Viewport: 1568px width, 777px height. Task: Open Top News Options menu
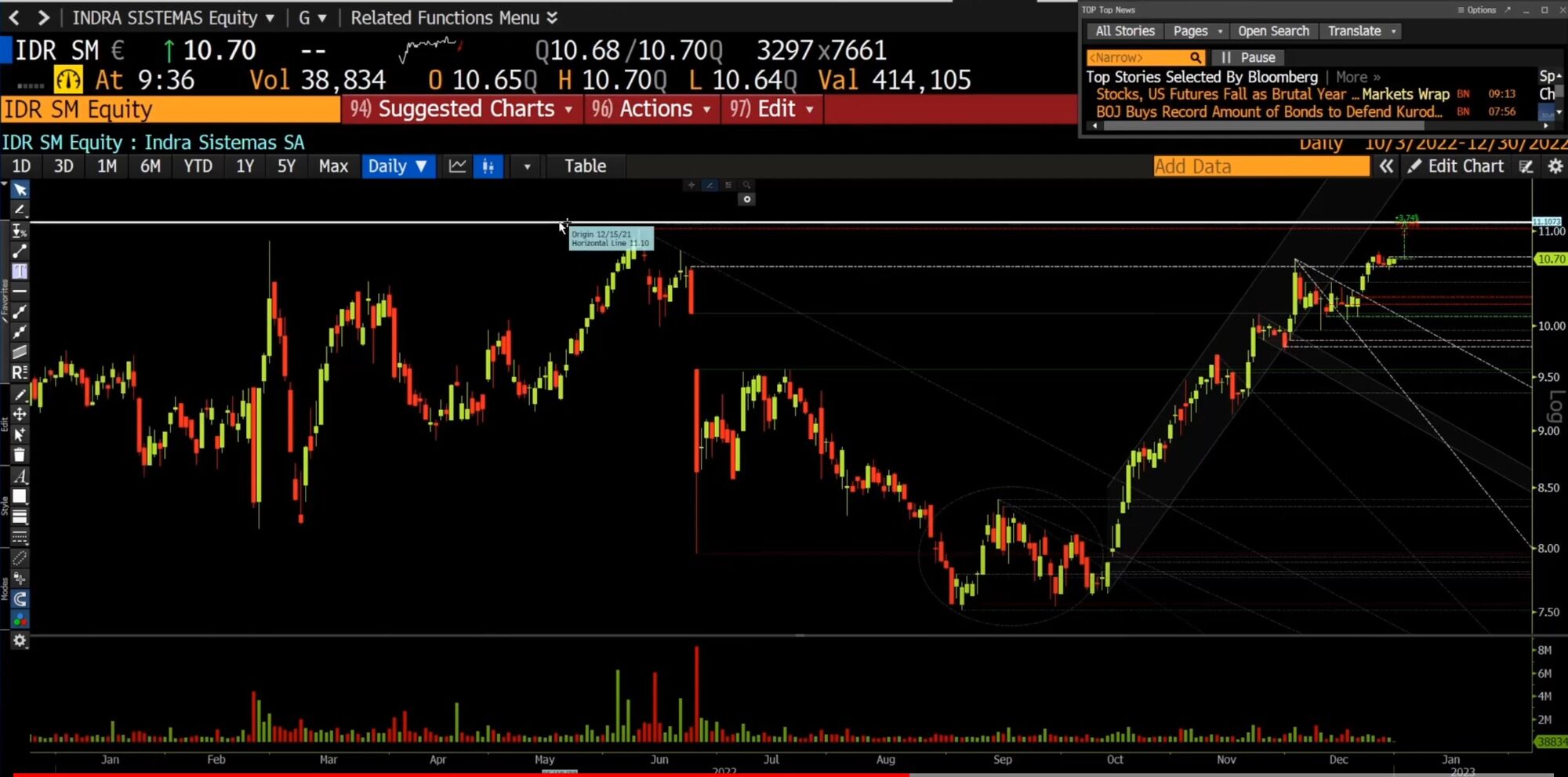click(1477, 10)
